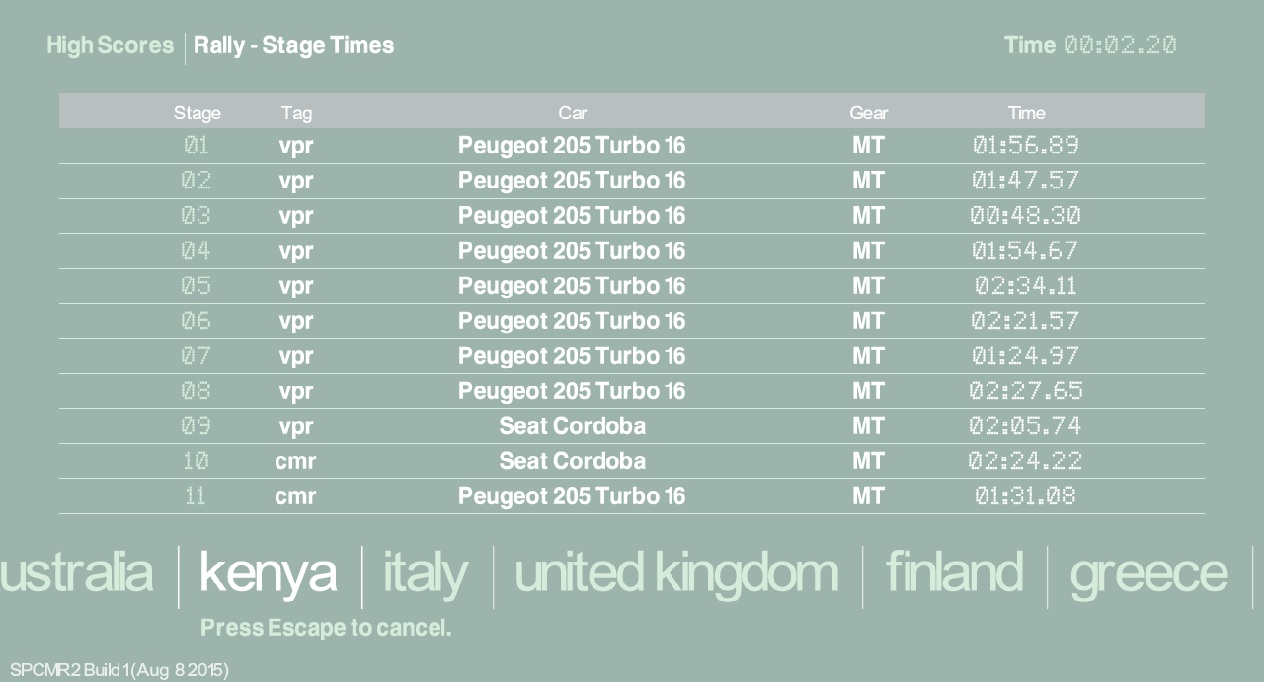Click the Car column header
This screenshot has width=1264, height=682.
[572, 113]
